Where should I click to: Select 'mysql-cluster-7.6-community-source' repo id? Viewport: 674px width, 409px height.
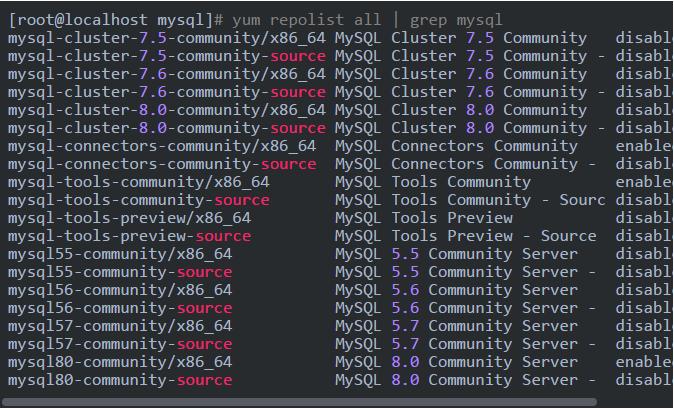click(167, 92)
